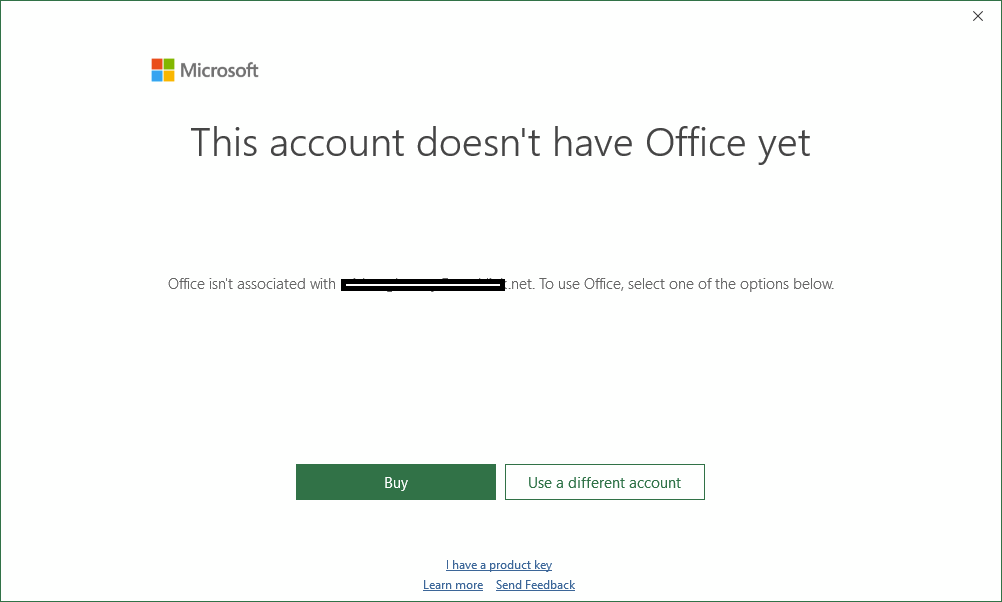Viewport: 1002px width, 602px height.
Task: Close the dialog with the X icon
Action: 978,16
